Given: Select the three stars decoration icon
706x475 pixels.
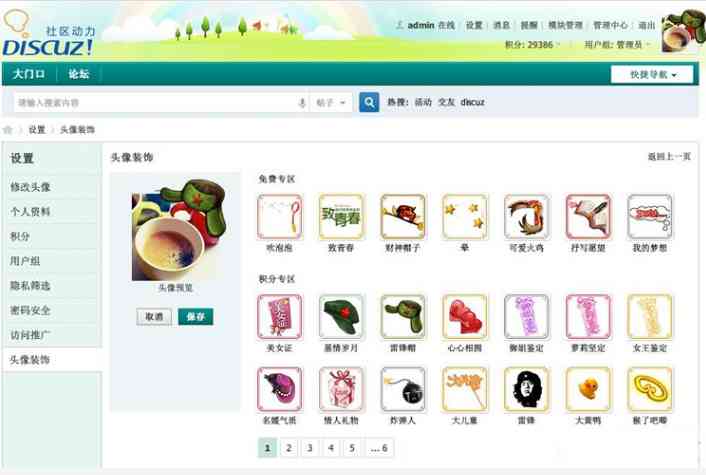Looking at the screenshot, I should 465,217.
